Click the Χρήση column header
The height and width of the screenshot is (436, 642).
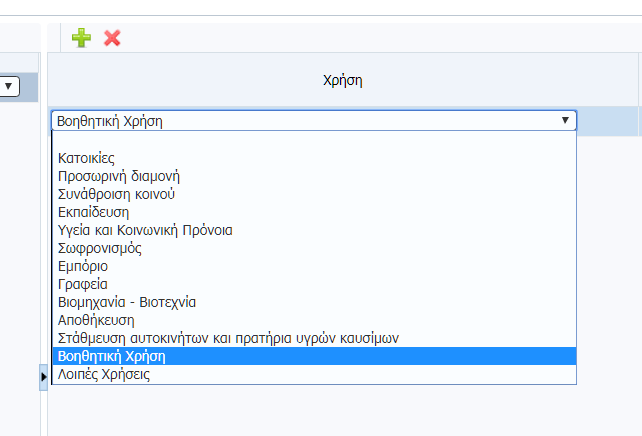[x=343, y=80]
